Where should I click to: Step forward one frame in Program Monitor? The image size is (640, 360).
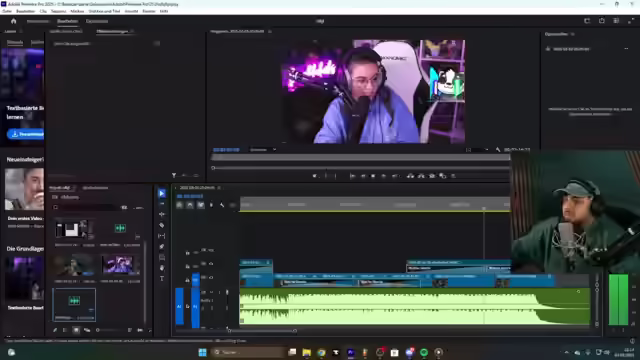pyautogui.click(x=384, y=176)
